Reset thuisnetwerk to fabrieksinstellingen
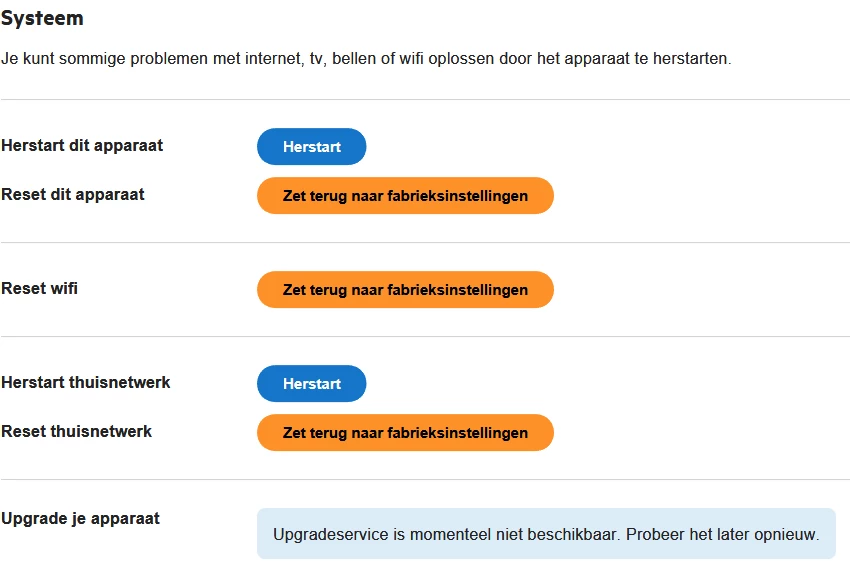The width and height of the screenshot is (850, 584). tap(405, 433)
